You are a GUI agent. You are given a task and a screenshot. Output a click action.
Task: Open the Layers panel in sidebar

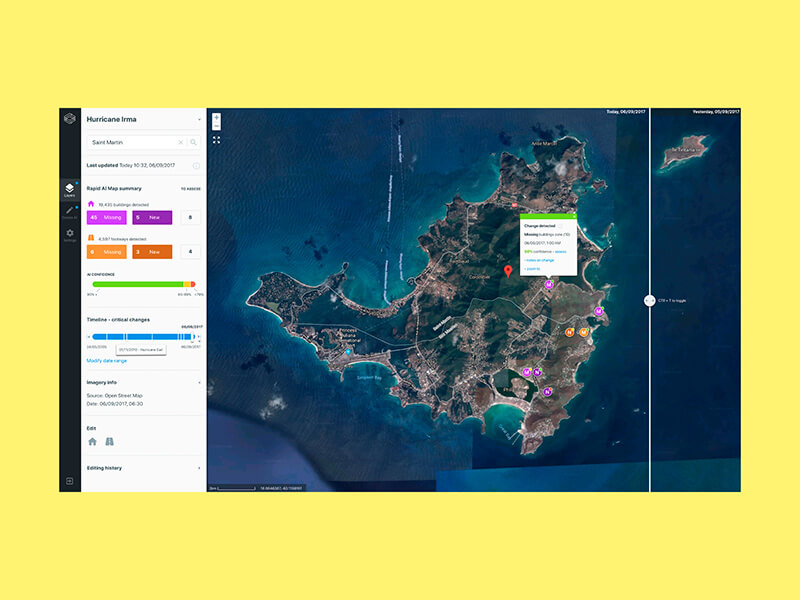(x=69, y=189)
